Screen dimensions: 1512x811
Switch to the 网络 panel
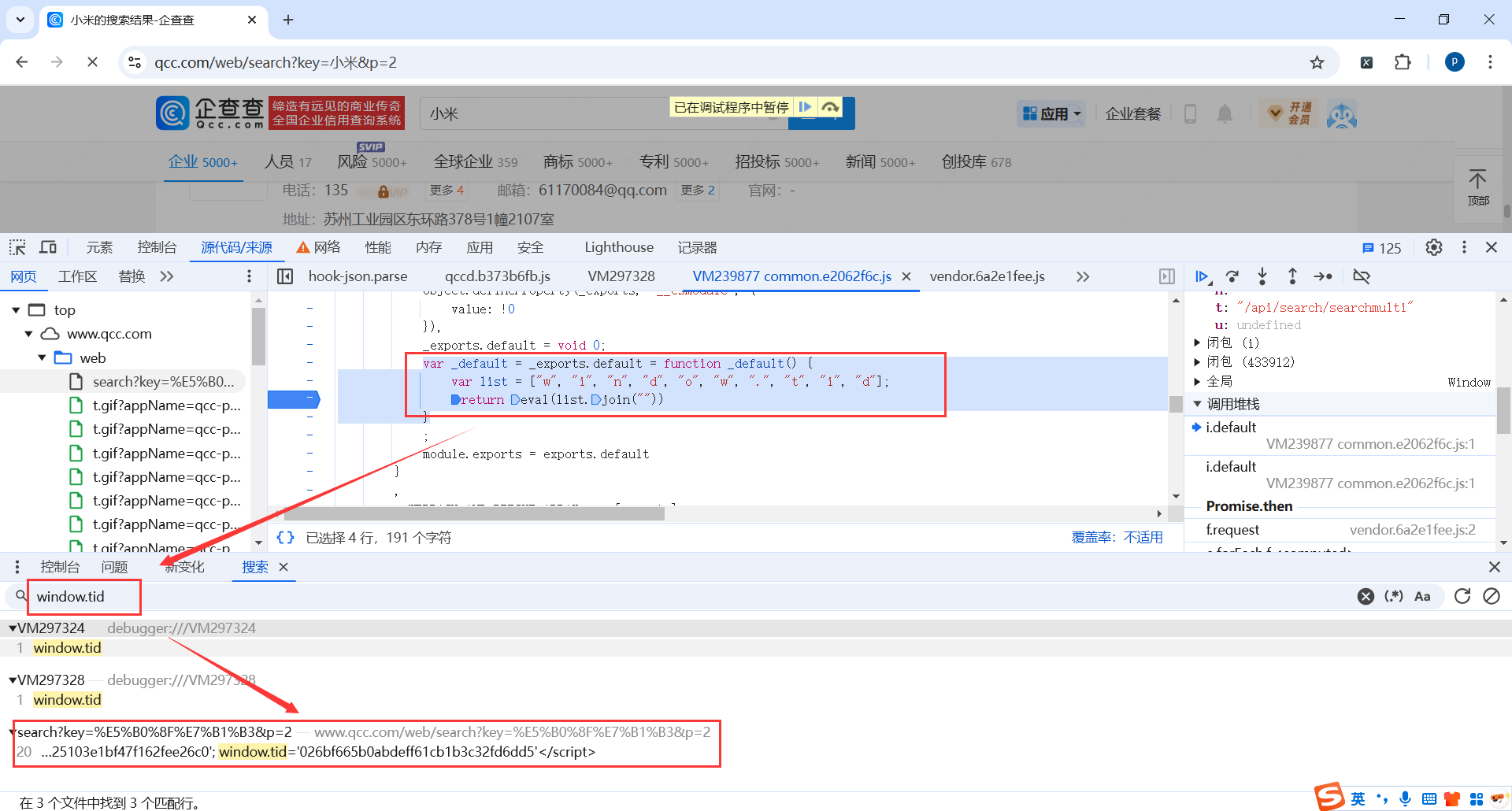point(319,247)
